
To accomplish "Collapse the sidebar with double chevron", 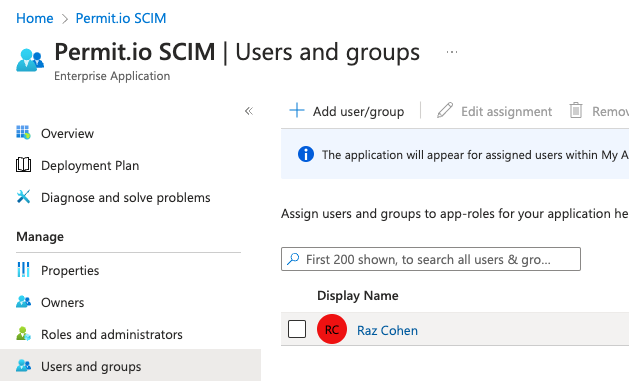I will coord(249,111).
